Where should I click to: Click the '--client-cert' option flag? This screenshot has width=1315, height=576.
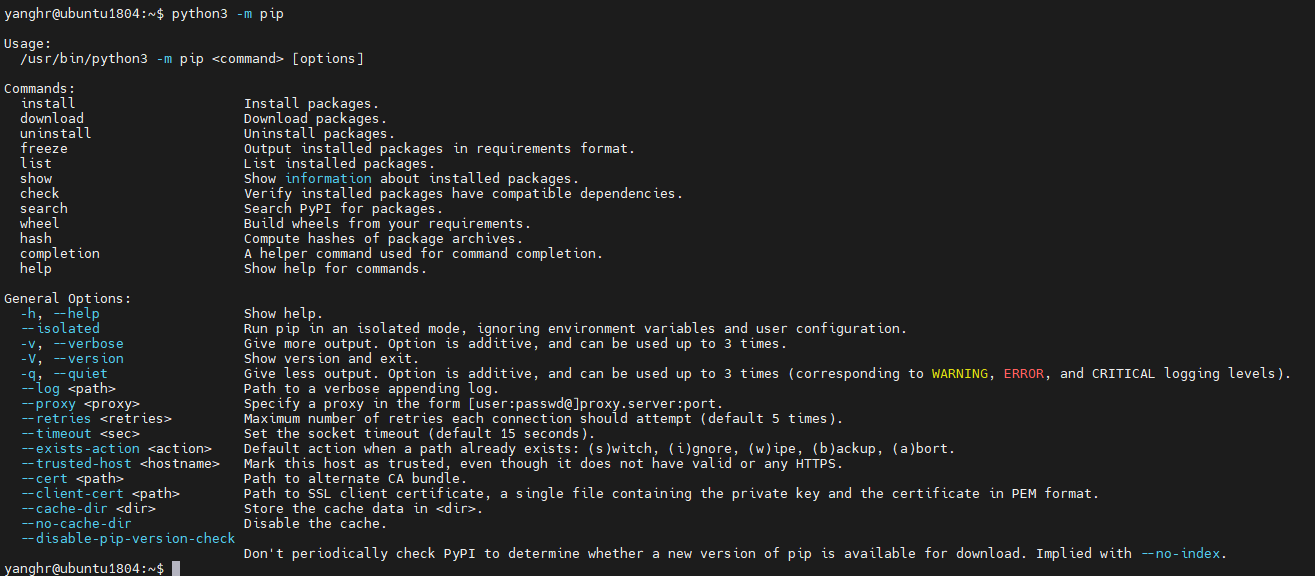tap(72, 493)
